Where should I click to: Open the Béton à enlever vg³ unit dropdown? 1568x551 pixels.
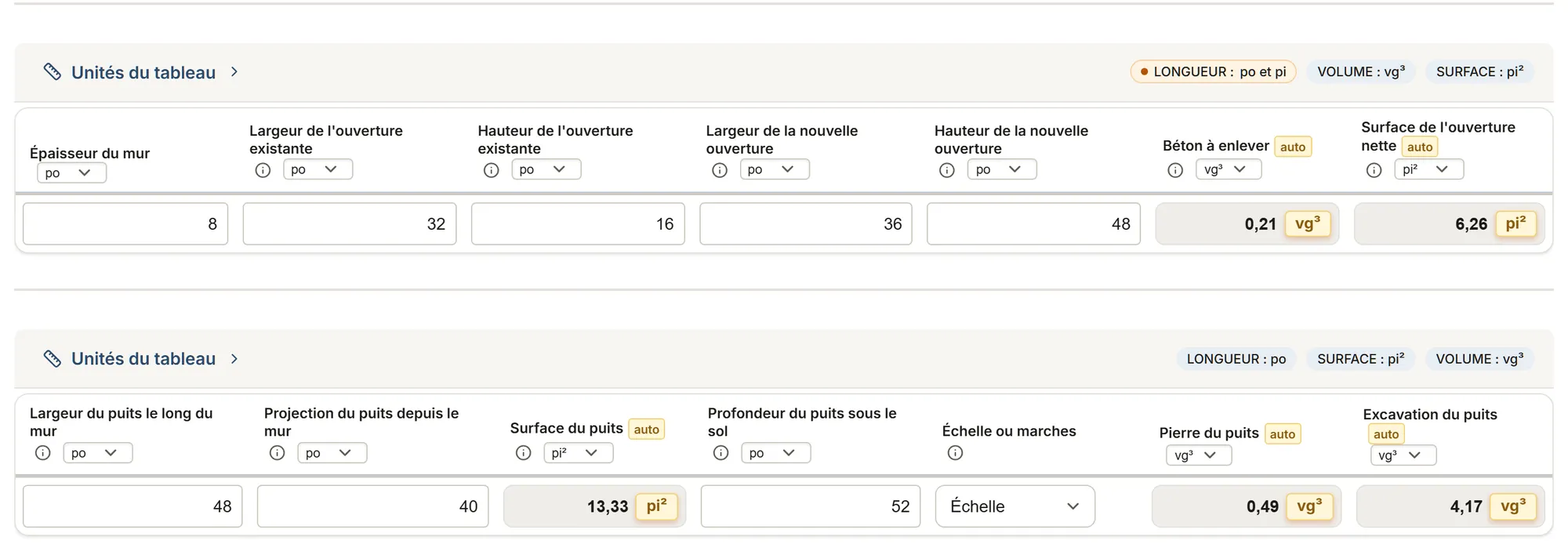[1229, 169]
